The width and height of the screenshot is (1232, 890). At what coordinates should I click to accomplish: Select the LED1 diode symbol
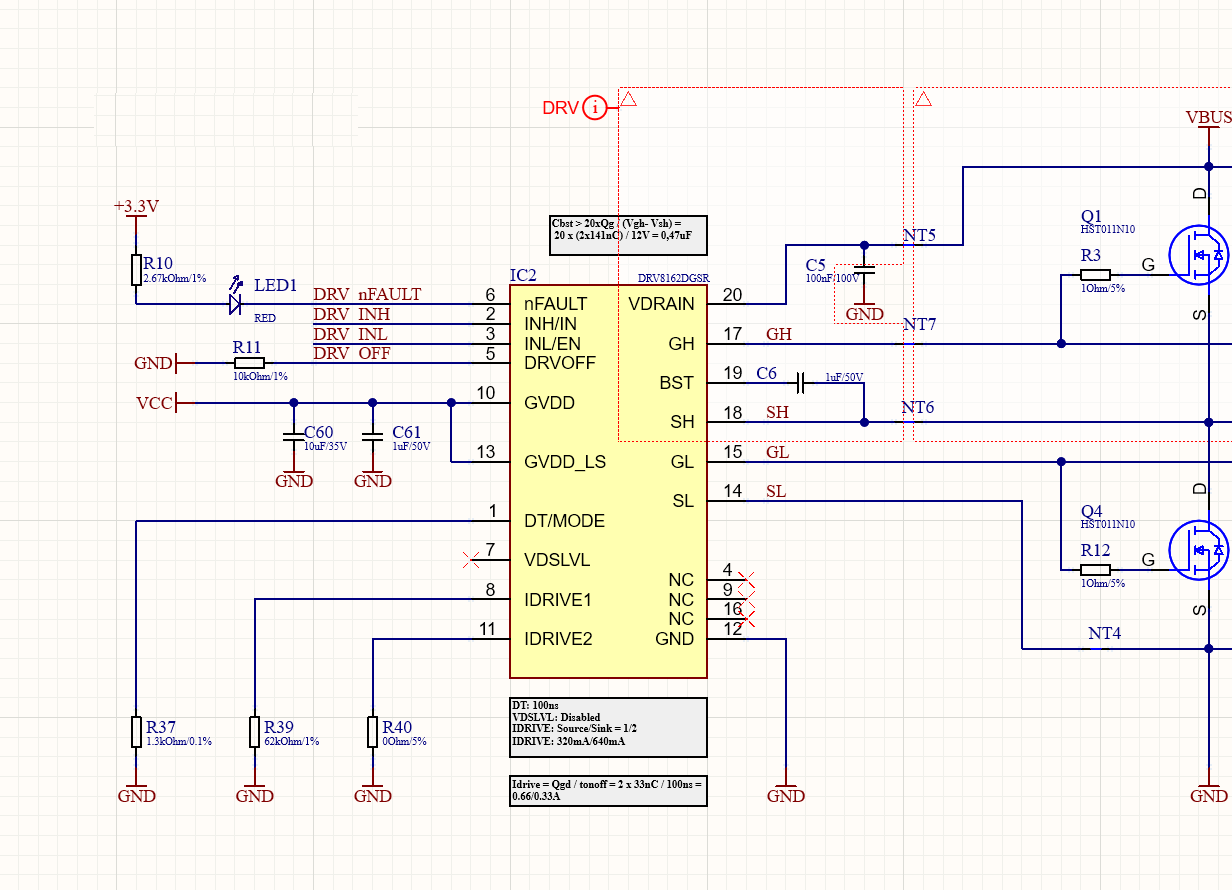[236, 303]
